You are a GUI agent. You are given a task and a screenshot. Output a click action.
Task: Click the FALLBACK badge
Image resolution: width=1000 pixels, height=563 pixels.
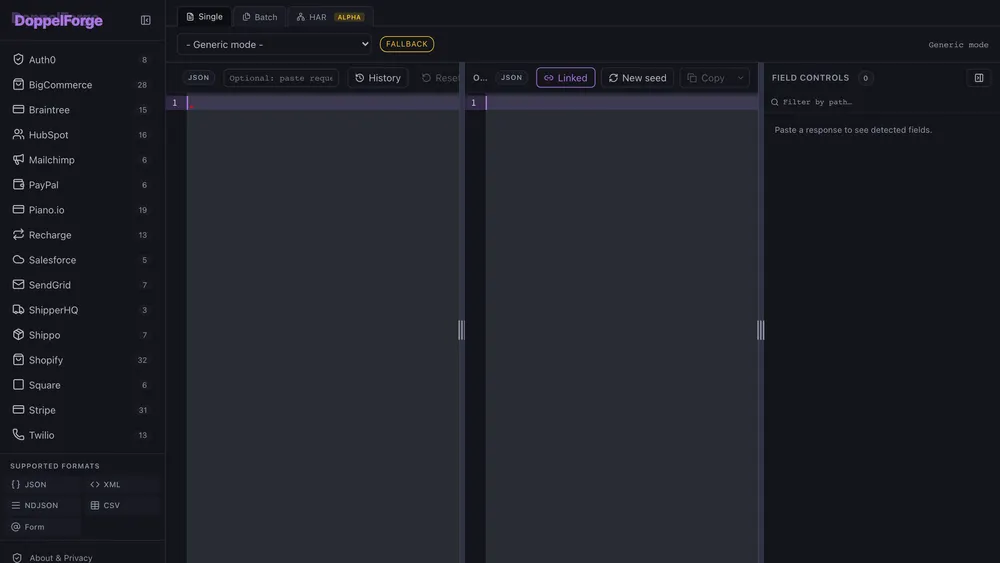pos(407,44)
